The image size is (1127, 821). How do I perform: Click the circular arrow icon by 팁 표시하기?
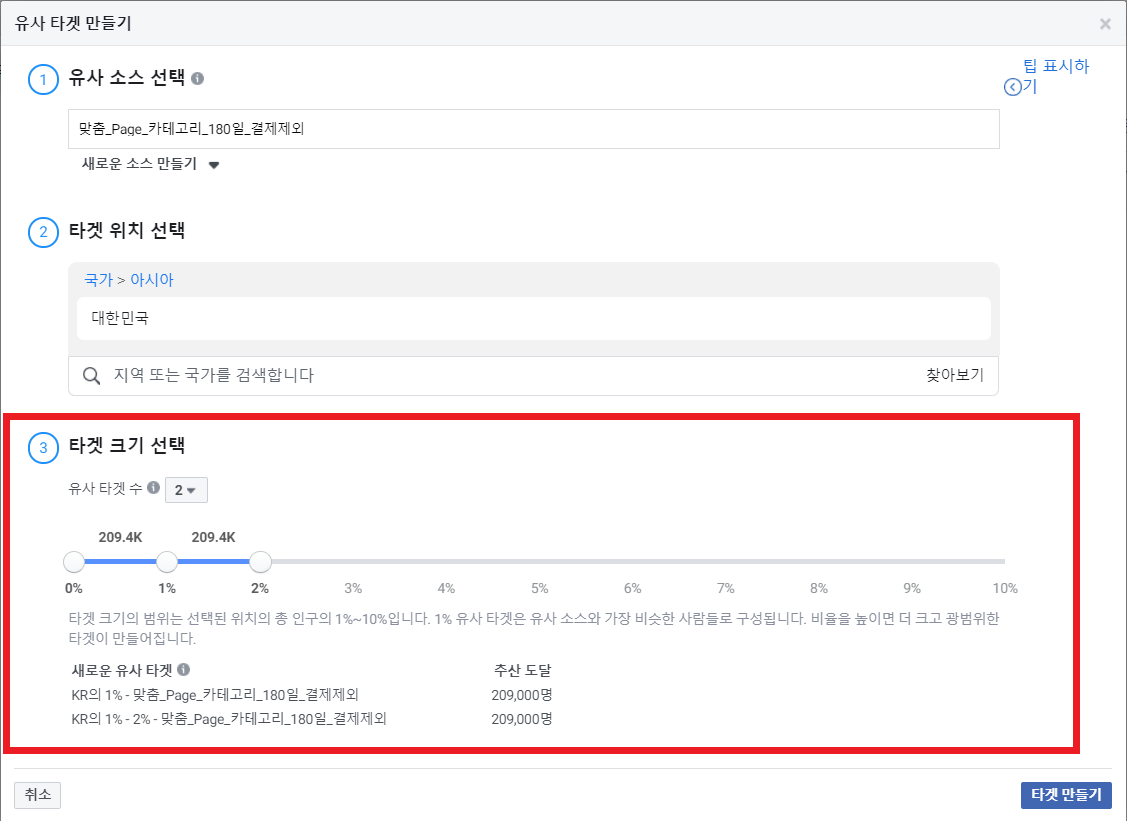pyautogui.click(x=1012, y=87)
